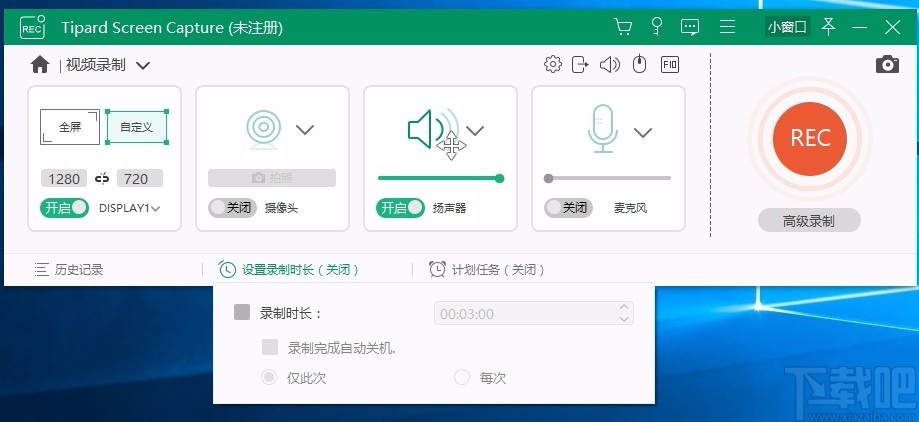
Task: Expand the webcam options dropdown arrow
Action: pyautogui.click(x=305, y=130)
